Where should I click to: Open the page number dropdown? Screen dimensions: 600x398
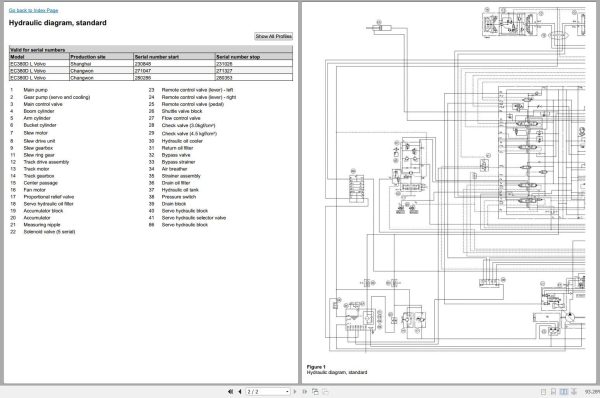pos(287,392)
